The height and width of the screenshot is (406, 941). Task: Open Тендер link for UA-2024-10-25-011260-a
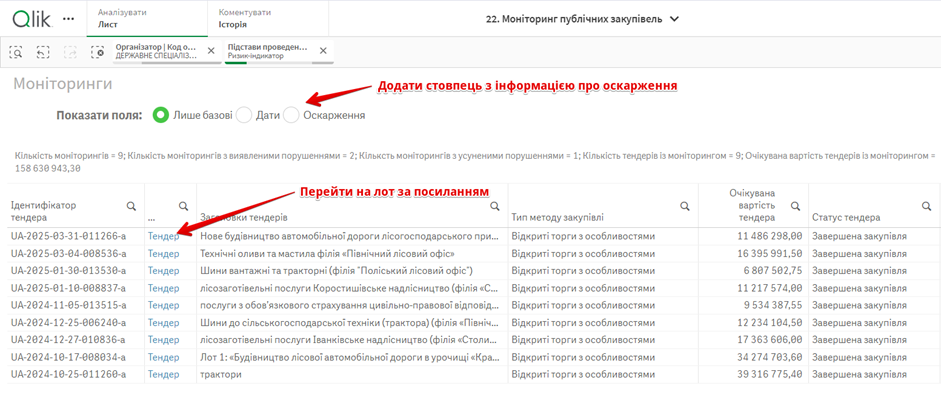163,374
